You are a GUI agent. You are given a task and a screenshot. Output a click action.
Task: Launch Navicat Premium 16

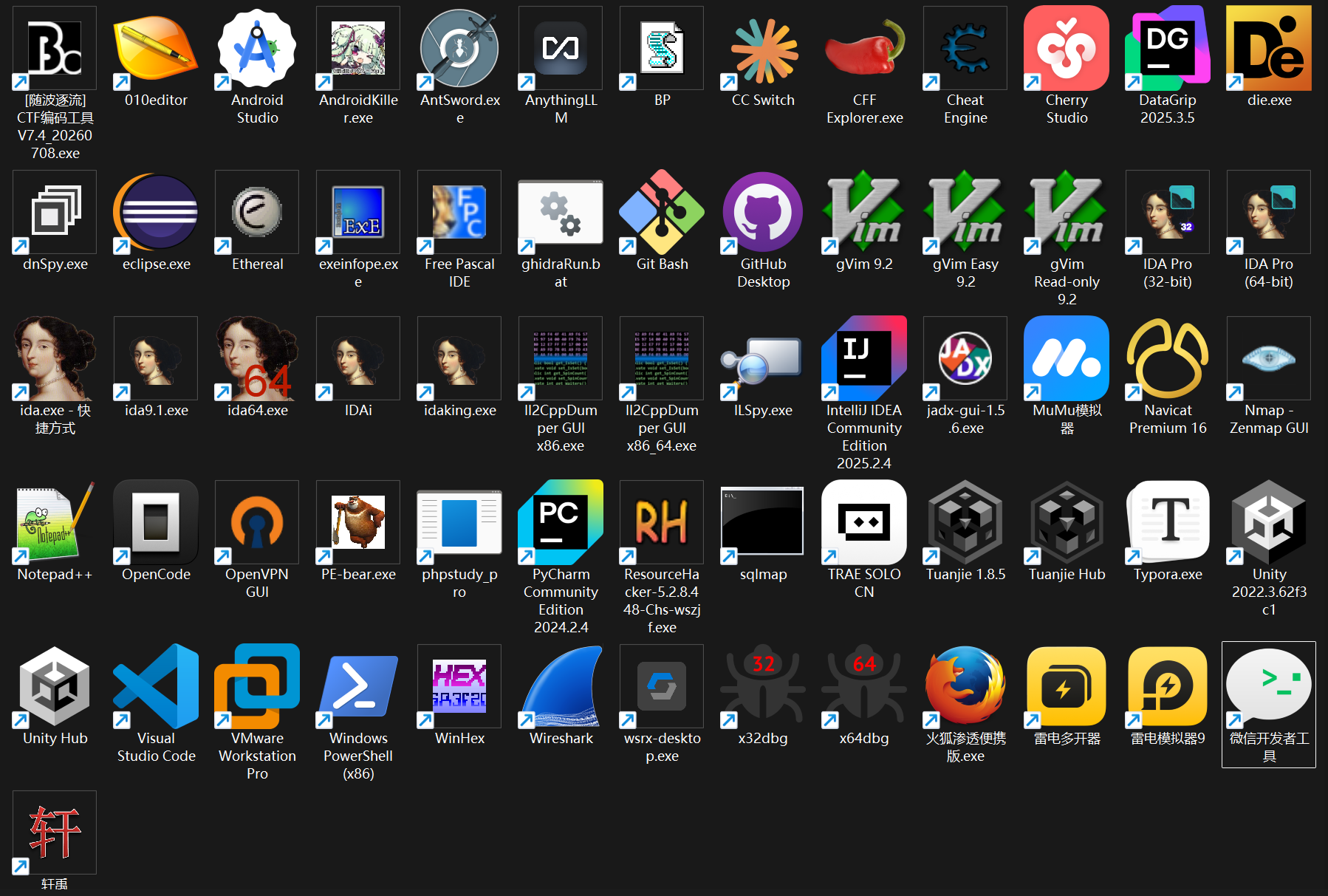pyautogui.click(x=1168, y=358)
